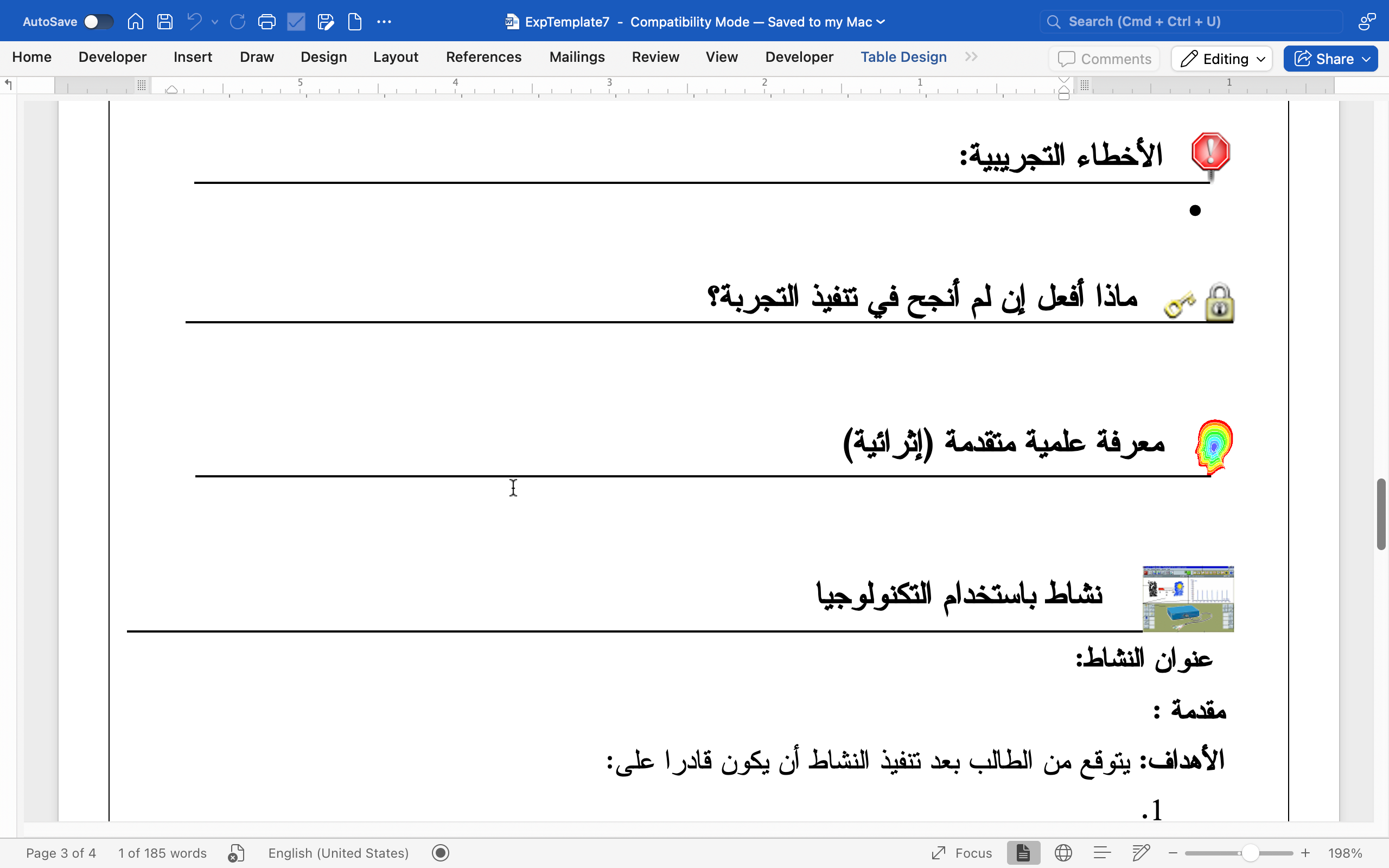Click the Save As pencil-disk icon
The height and width of the screenshot is (868, 1389).
326,22
